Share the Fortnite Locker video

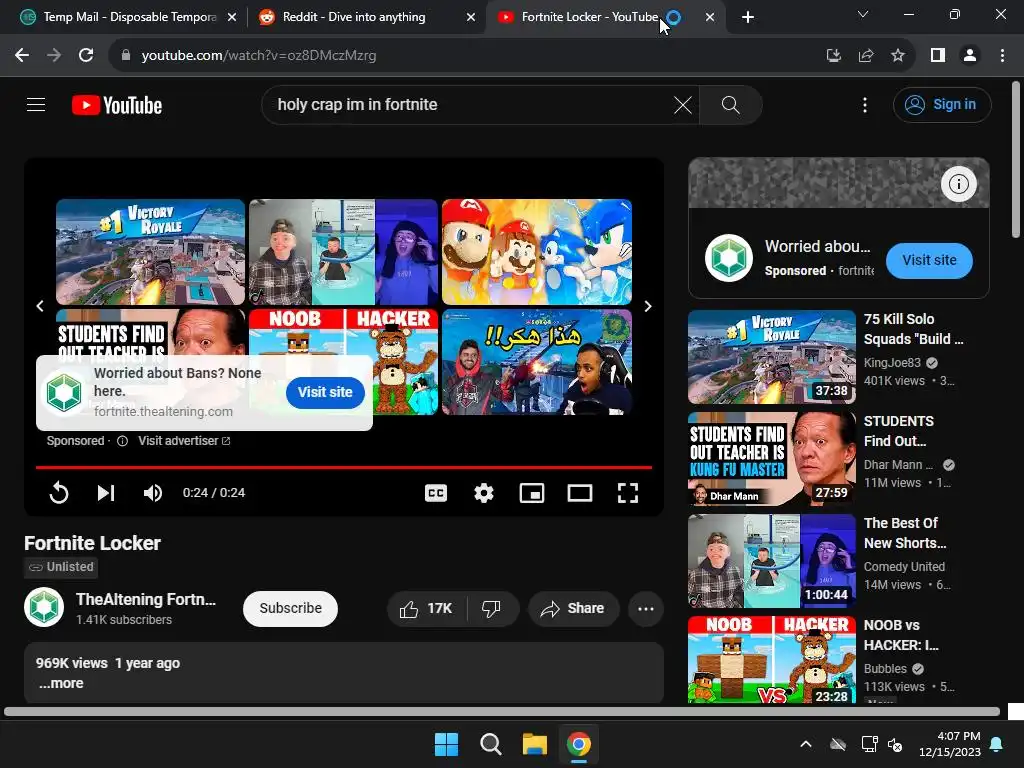click(573, 608)
